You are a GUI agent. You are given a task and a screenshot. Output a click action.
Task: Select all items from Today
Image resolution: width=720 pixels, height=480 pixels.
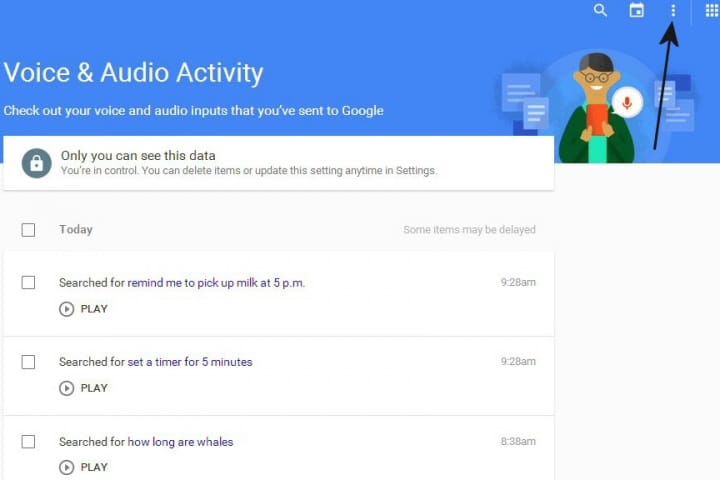(x=28, y=230)
